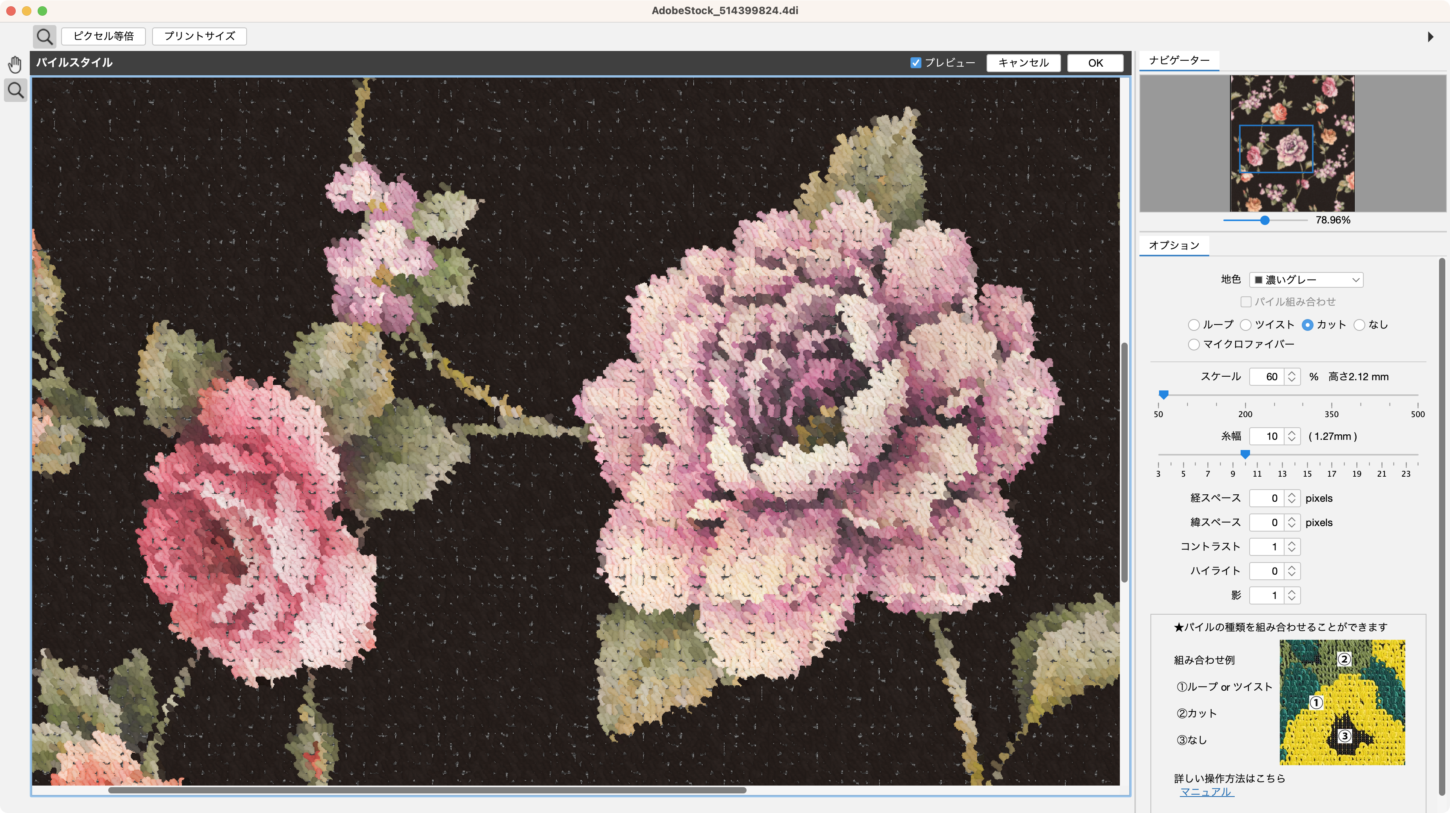Click the magnifier icon in top toolbar

[x=44, y=36]
